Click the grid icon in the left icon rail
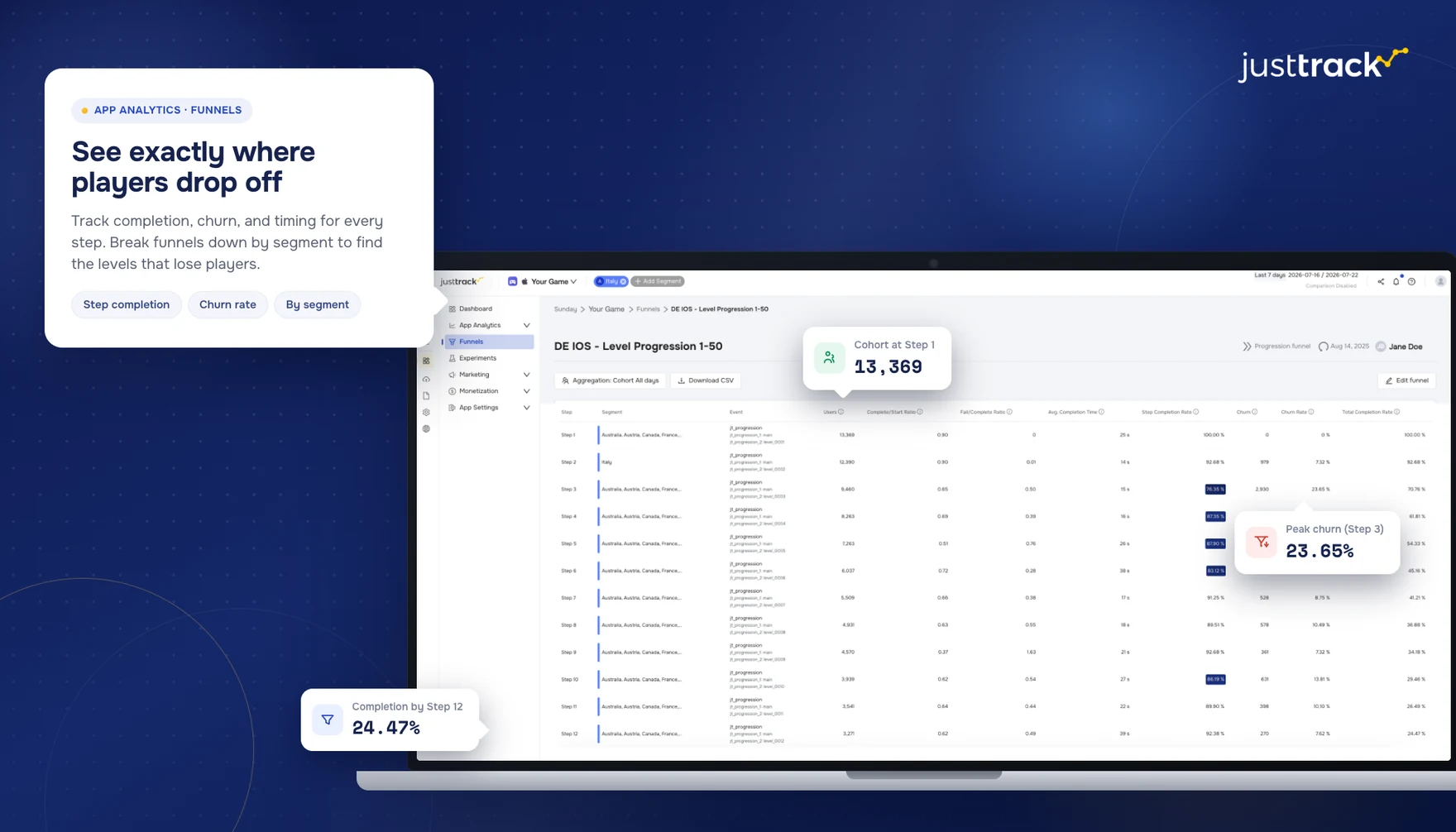This screenshot has height=832, width=1456. tap(426, 361)
